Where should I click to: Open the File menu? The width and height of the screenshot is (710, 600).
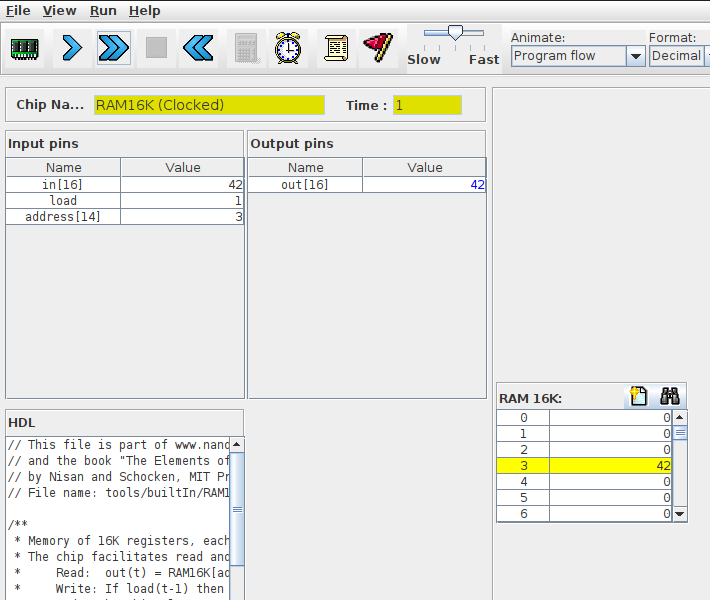tap(18, 10)
